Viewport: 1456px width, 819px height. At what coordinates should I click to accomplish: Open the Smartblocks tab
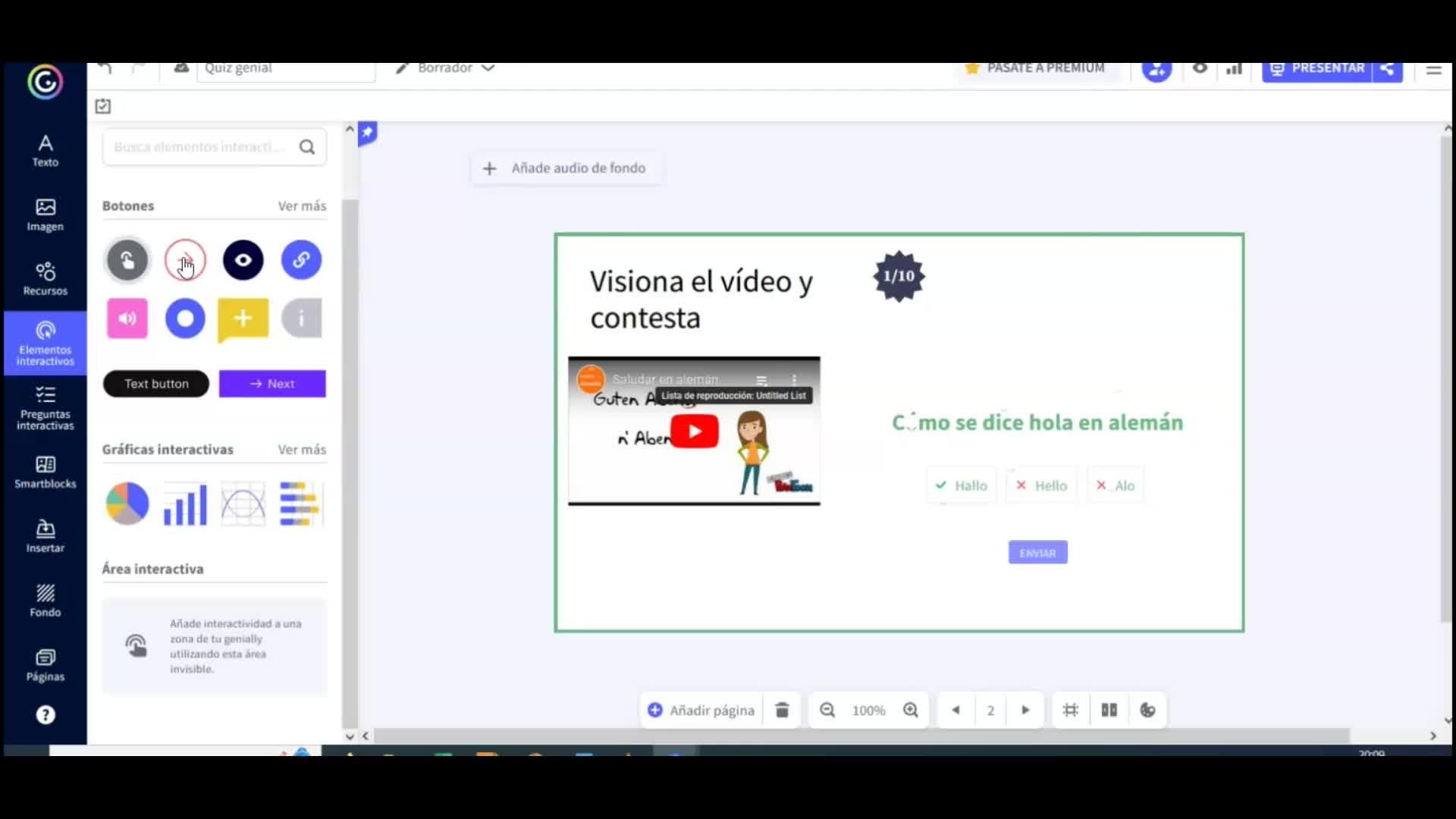pyautogui.click(x=45, y=472)
